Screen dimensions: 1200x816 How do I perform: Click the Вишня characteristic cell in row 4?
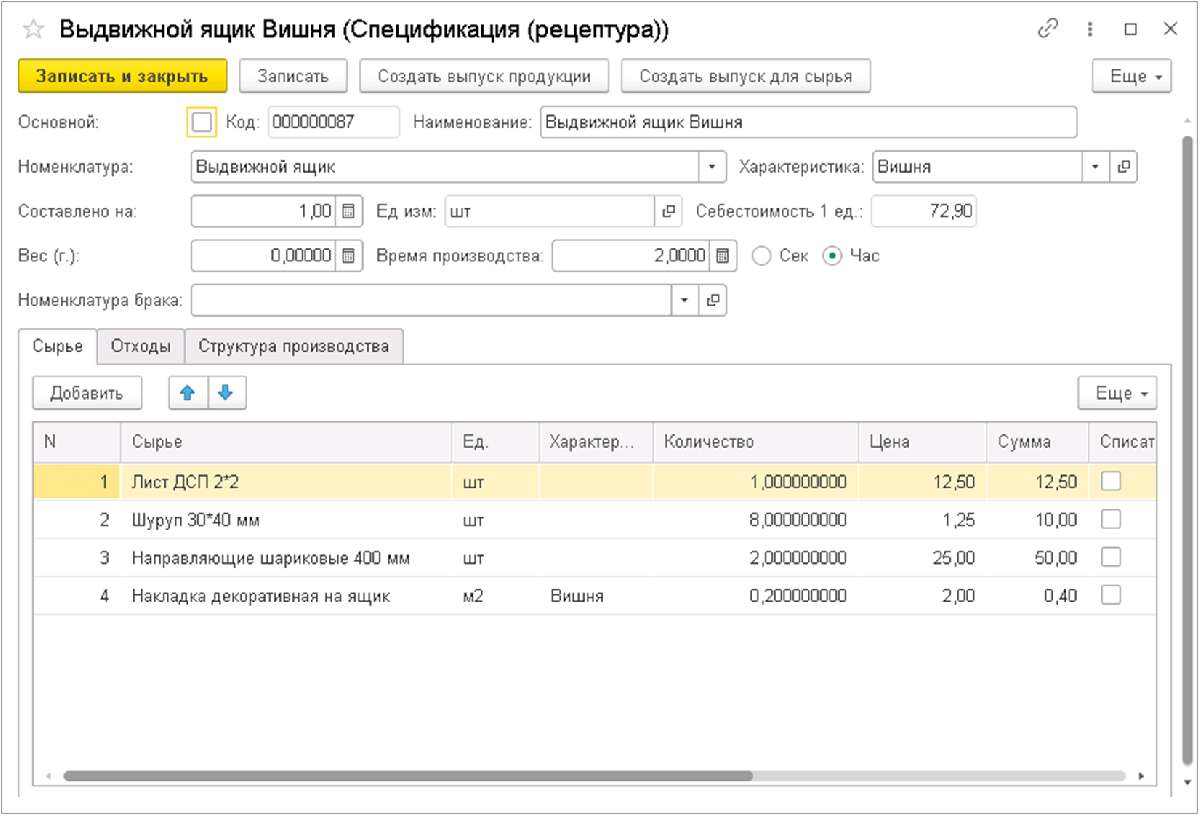(x=595, y=595)
